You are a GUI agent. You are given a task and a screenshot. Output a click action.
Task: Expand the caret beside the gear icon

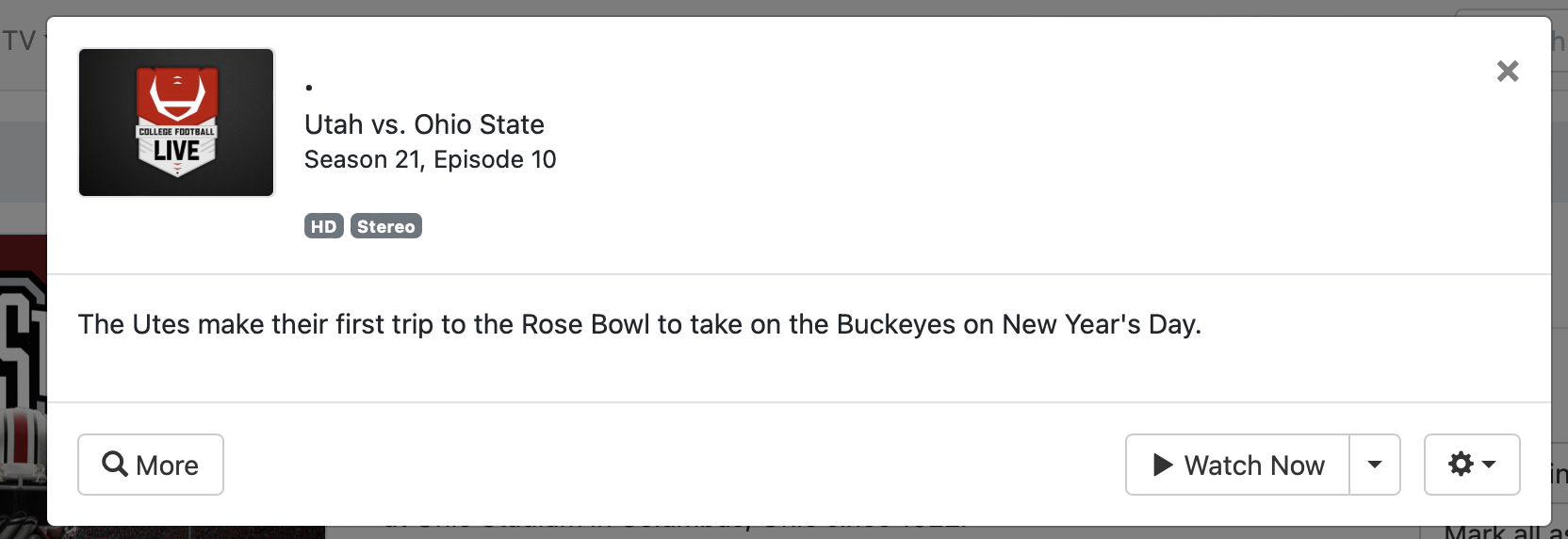pyautogui.click(x=1490, y=465)
